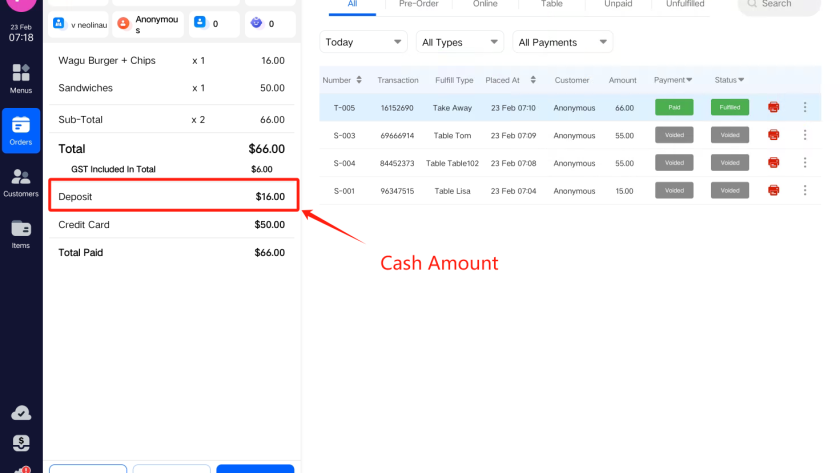This screenshot has width=840, height=473.
Task: Select the Unfulfilled orders tab
Action: (685, 5)
